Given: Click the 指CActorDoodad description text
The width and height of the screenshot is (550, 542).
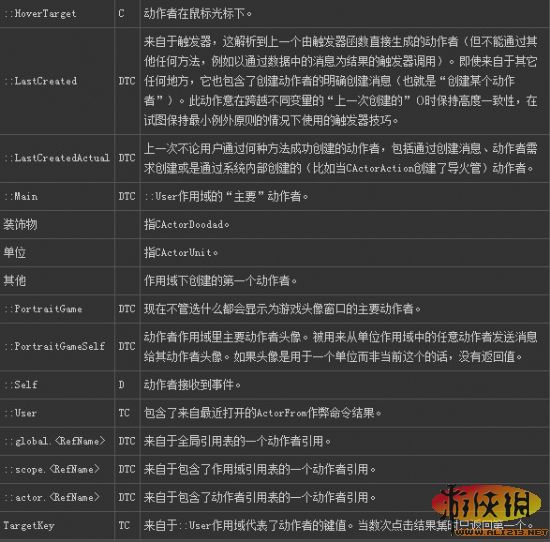Looking at the screenshot, I should (x=187, y=225).
